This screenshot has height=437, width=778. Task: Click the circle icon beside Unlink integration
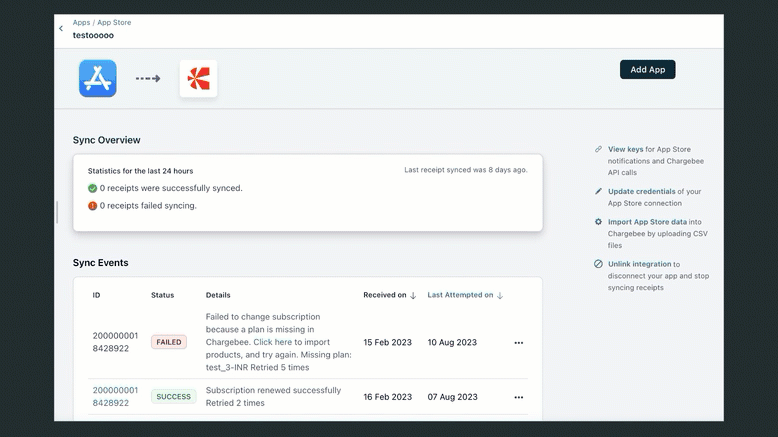(598, 264)
